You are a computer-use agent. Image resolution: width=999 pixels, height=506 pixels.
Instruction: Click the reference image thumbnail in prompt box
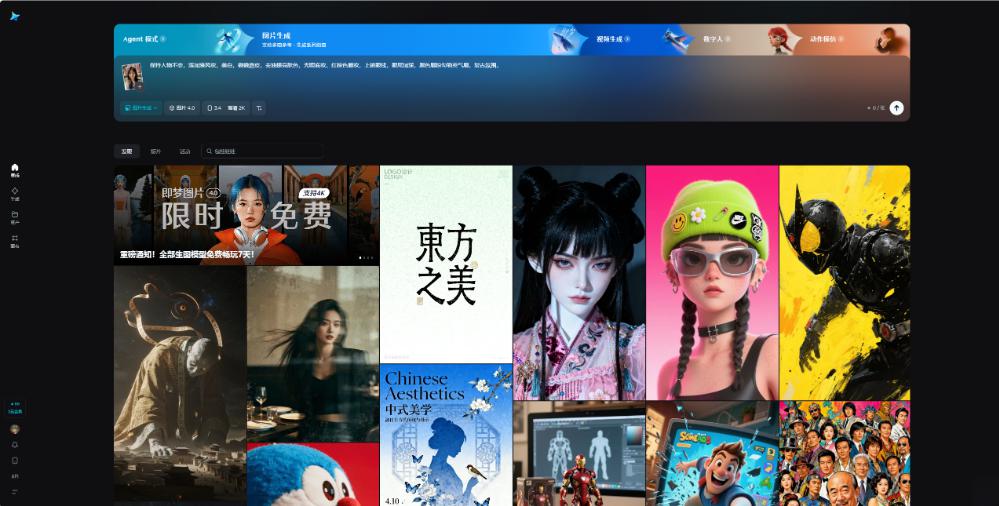132,77
